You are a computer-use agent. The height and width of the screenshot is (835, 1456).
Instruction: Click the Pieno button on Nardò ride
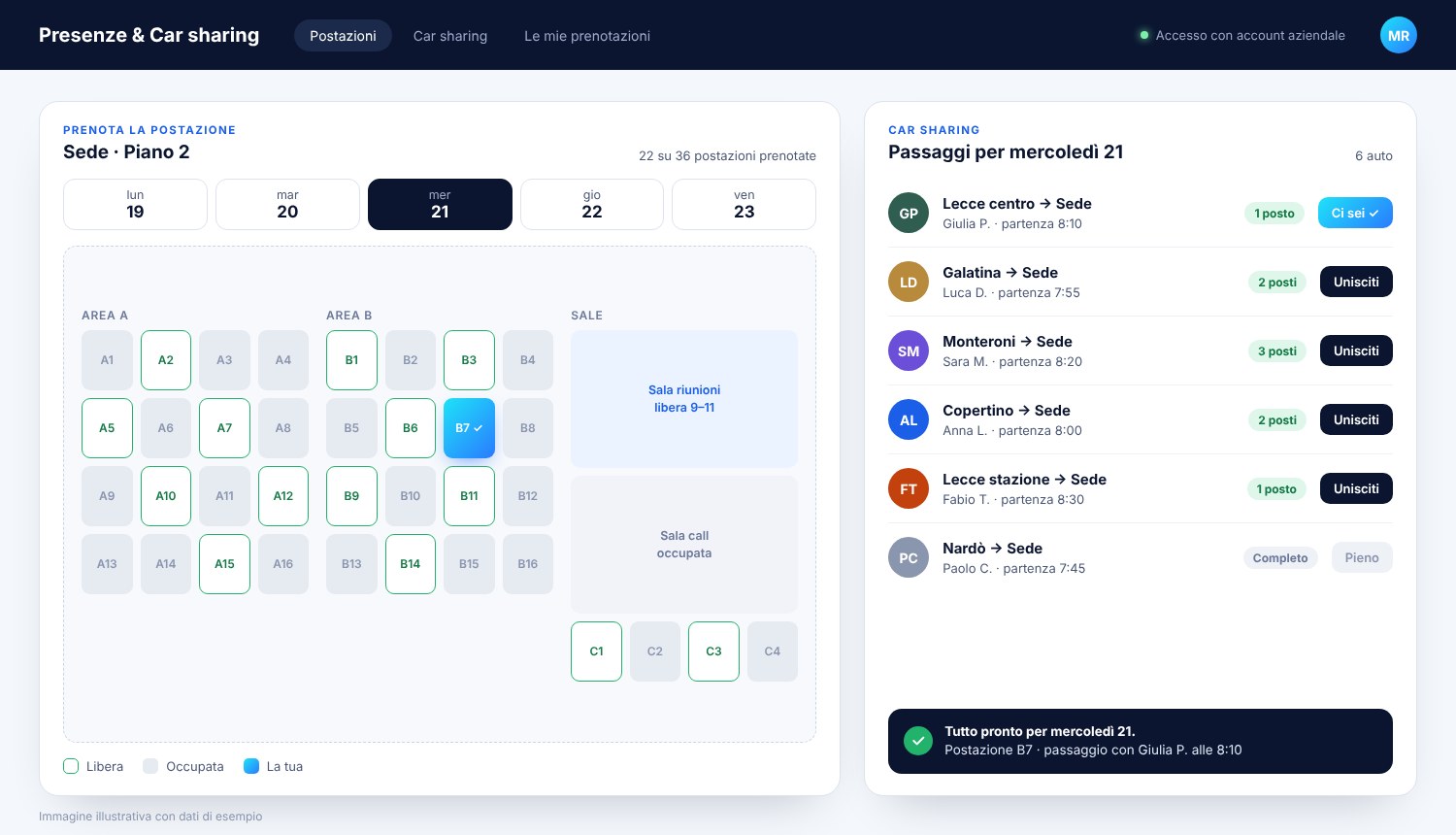(x=1362, y=557)
